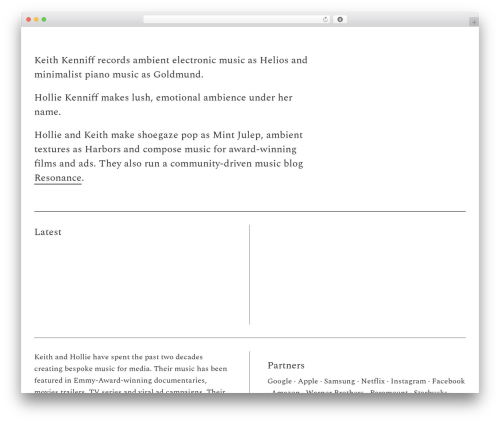Close the browser window with the red button
The width and height of the screenshot is (500, 423).
coord(29,19)
